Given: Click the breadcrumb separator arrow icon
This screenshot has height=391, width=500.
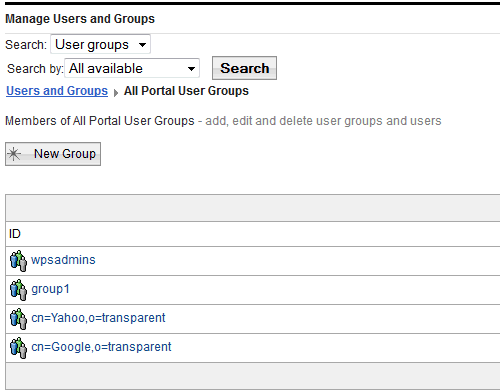Looking at the screenshot, I should 116,92.
